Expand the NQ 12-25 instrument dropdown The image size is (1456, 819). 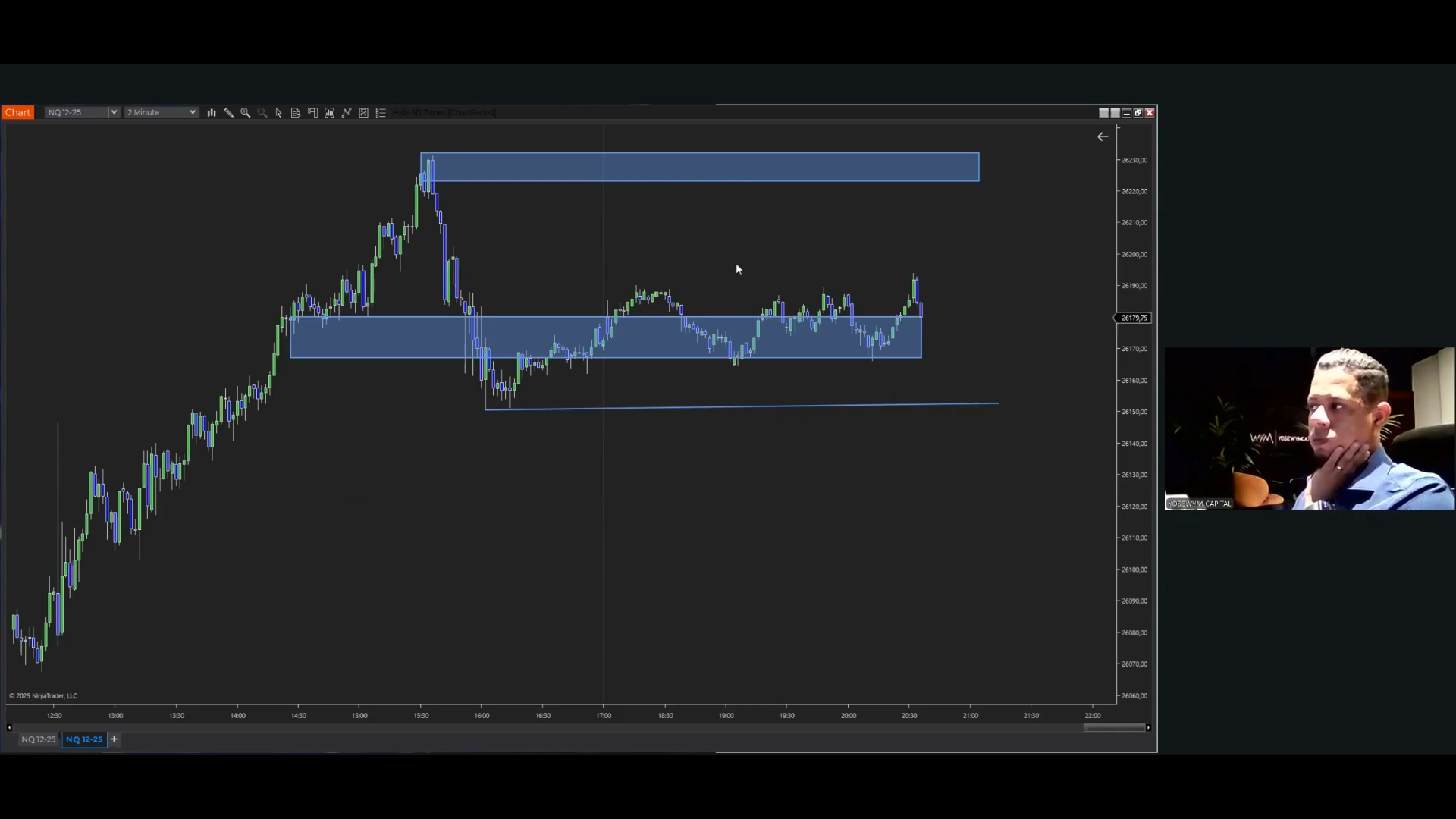tap(114, 112)
